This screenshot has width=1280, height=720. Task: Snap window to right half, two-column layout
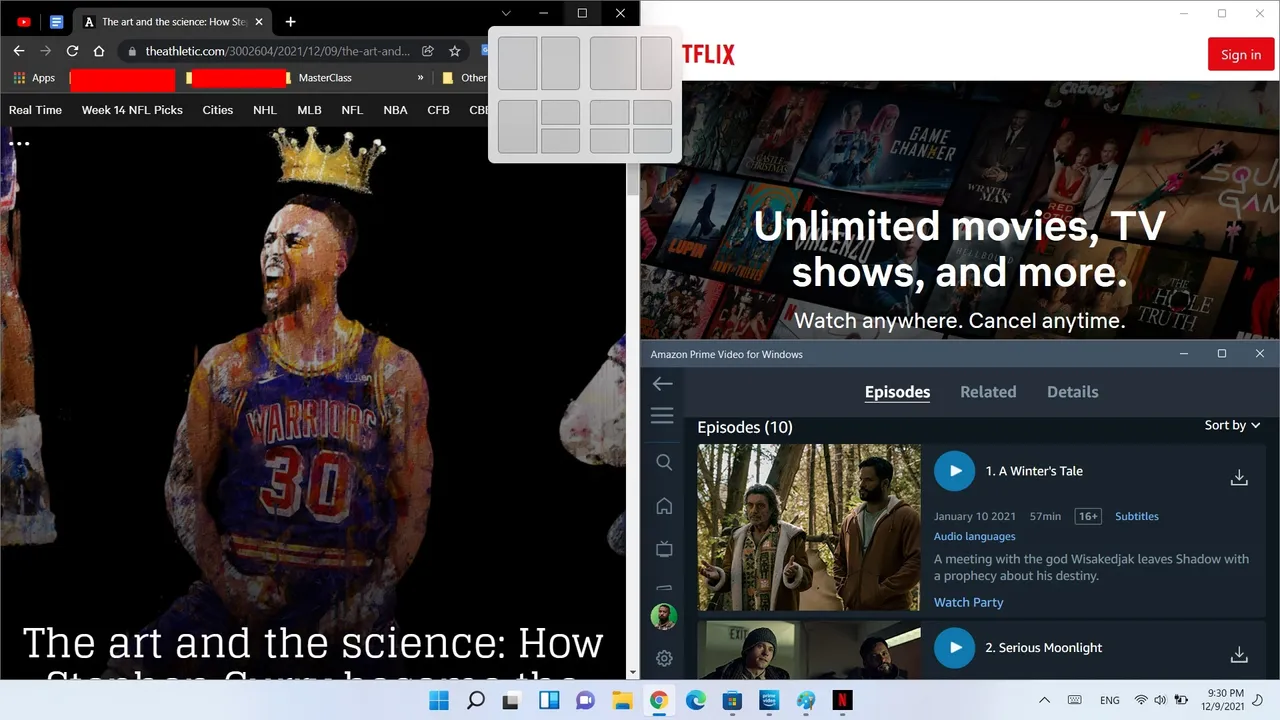(x=560, y=63)
